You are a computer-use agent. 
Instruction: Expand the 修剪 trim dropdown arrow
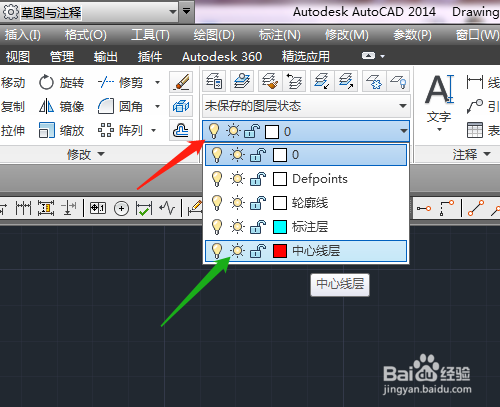[x=157, y=82]
